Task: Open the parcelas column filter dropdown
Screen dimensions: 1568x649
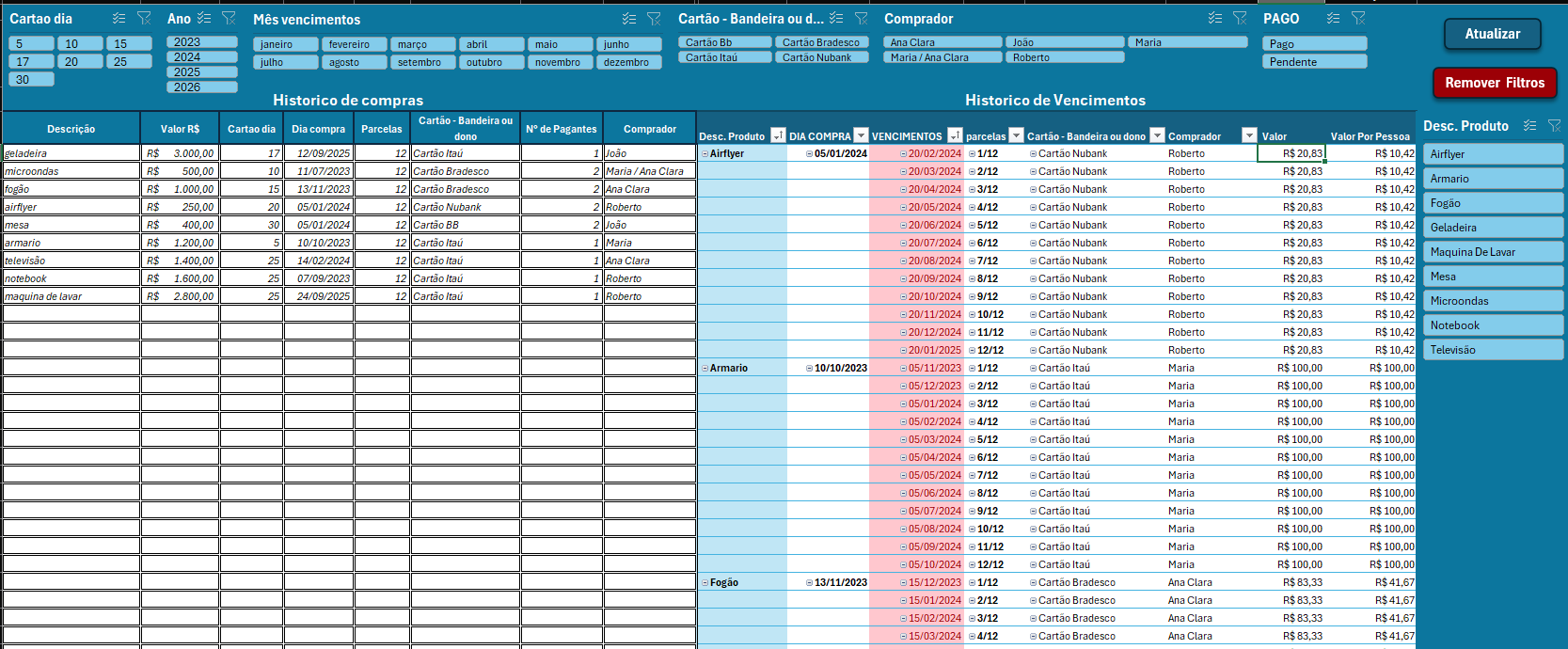Action: (1016, 136)
